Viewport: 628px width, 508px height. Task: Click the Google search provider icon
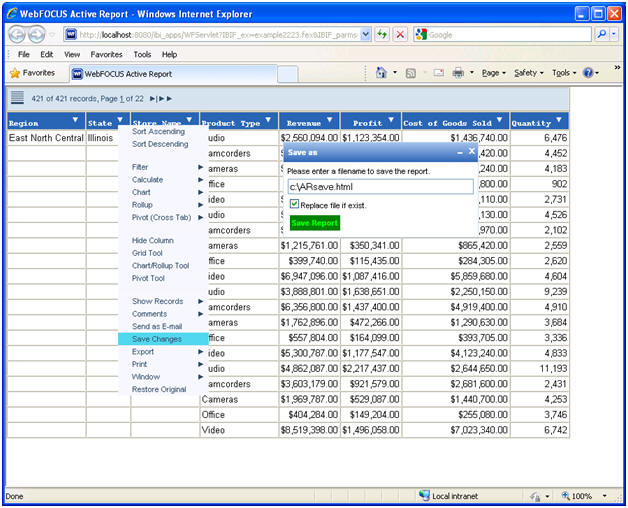tap(421, 34)
